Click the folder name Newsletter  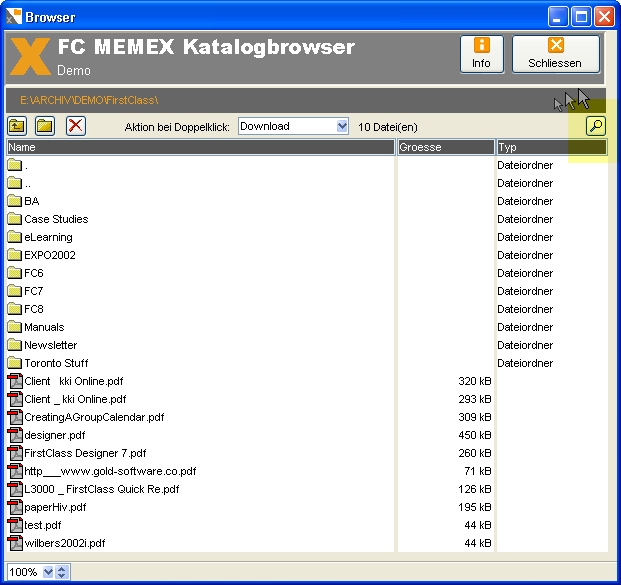coord(51,345)
